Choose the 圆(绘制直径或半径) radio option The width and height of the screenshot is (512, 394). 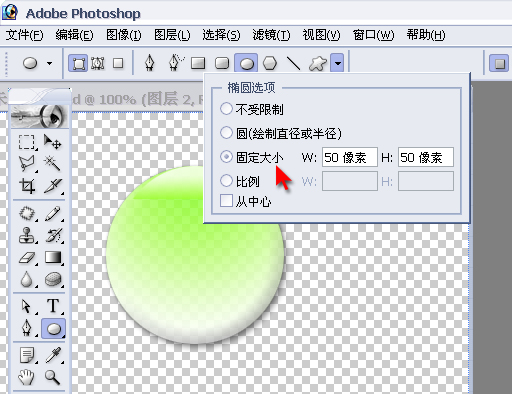(x=226, y=133)
